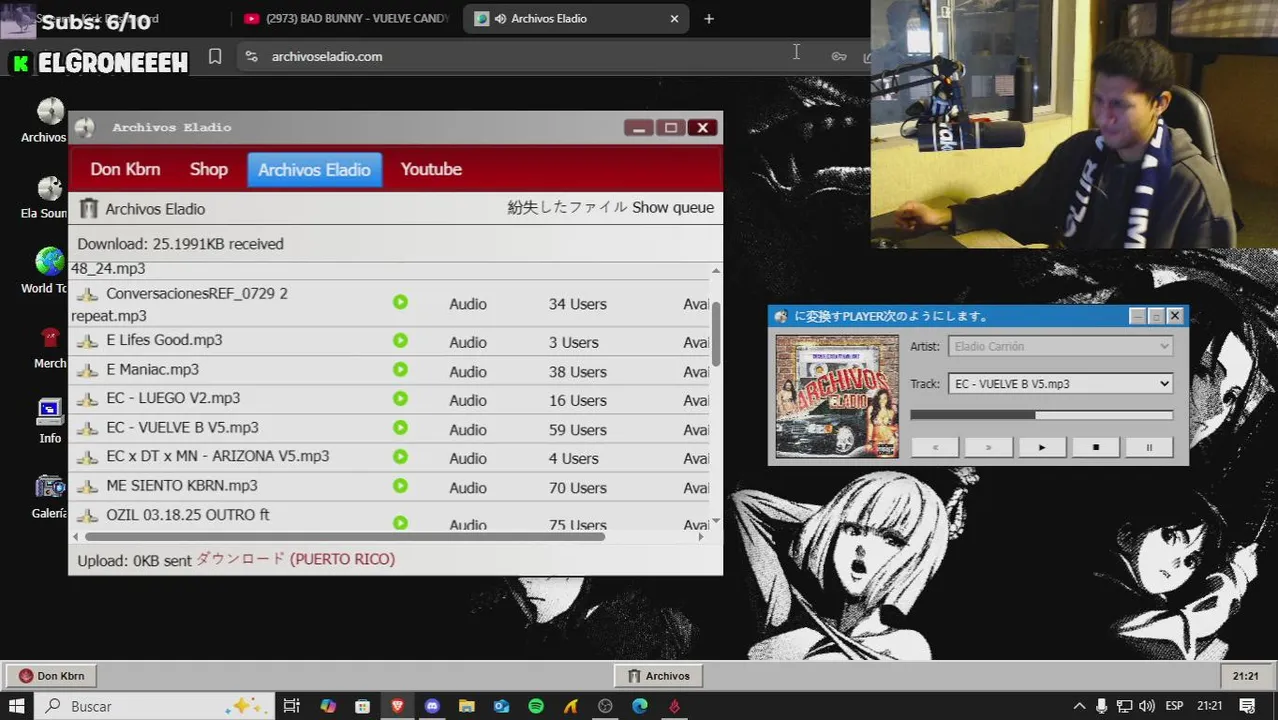The width and height of the screenshot is (1278, 720).
Task: Open the Archivos desktop icon
Action: tap(50, 111)
